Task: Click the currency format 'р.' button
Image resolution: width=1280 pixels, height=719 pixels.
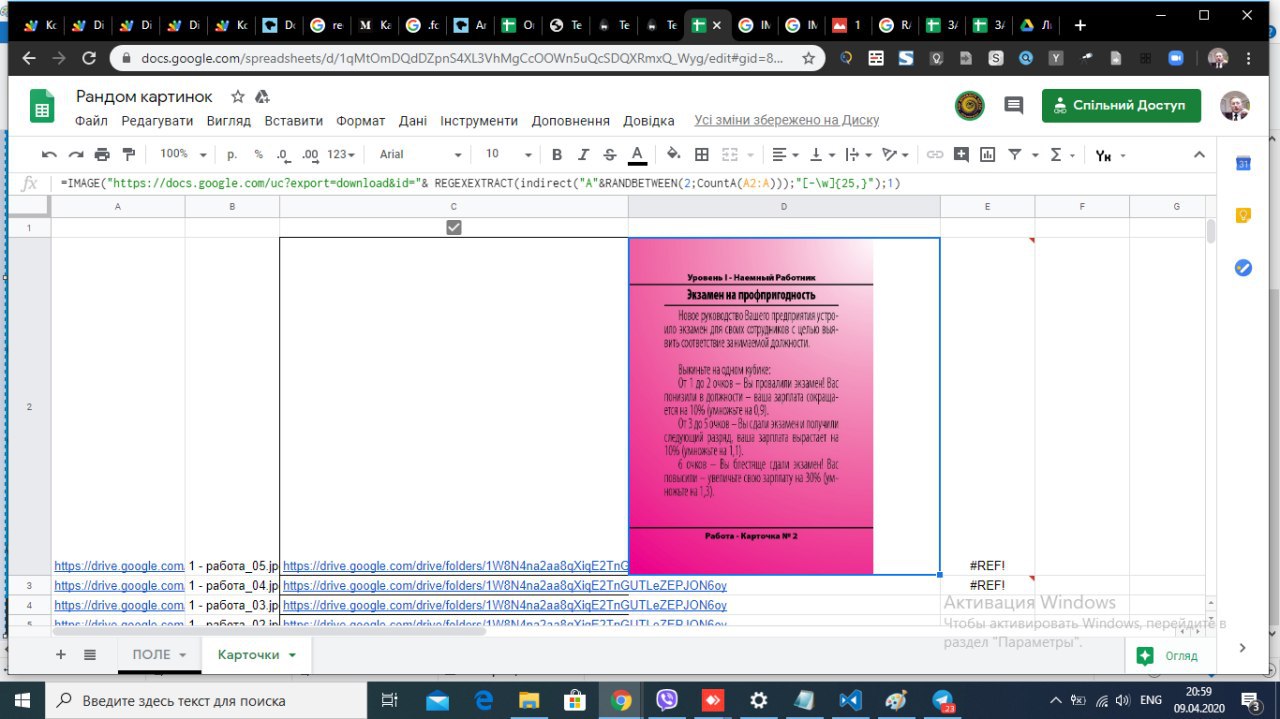Action: 232,154
